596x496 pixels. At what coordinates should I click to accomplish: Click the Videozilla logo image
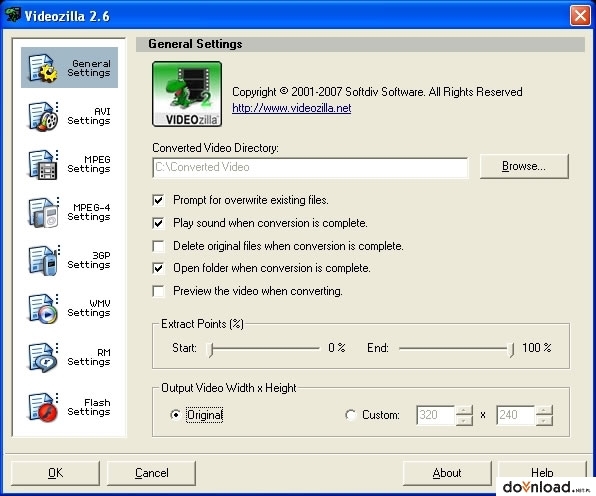tap(187, 94)
